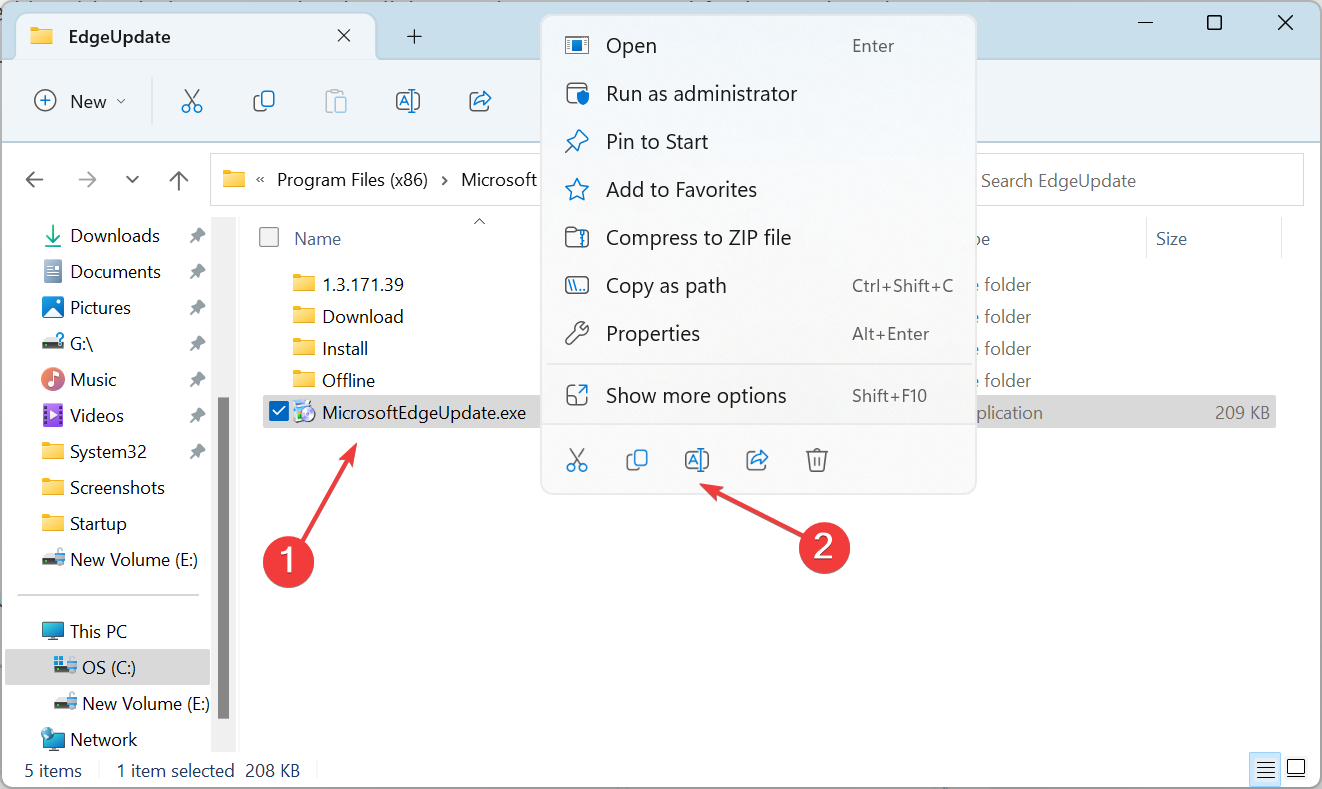Screen dimensions: 1322x789
Task: Click the Cut icon in the context menu
Action: [577, 460]
